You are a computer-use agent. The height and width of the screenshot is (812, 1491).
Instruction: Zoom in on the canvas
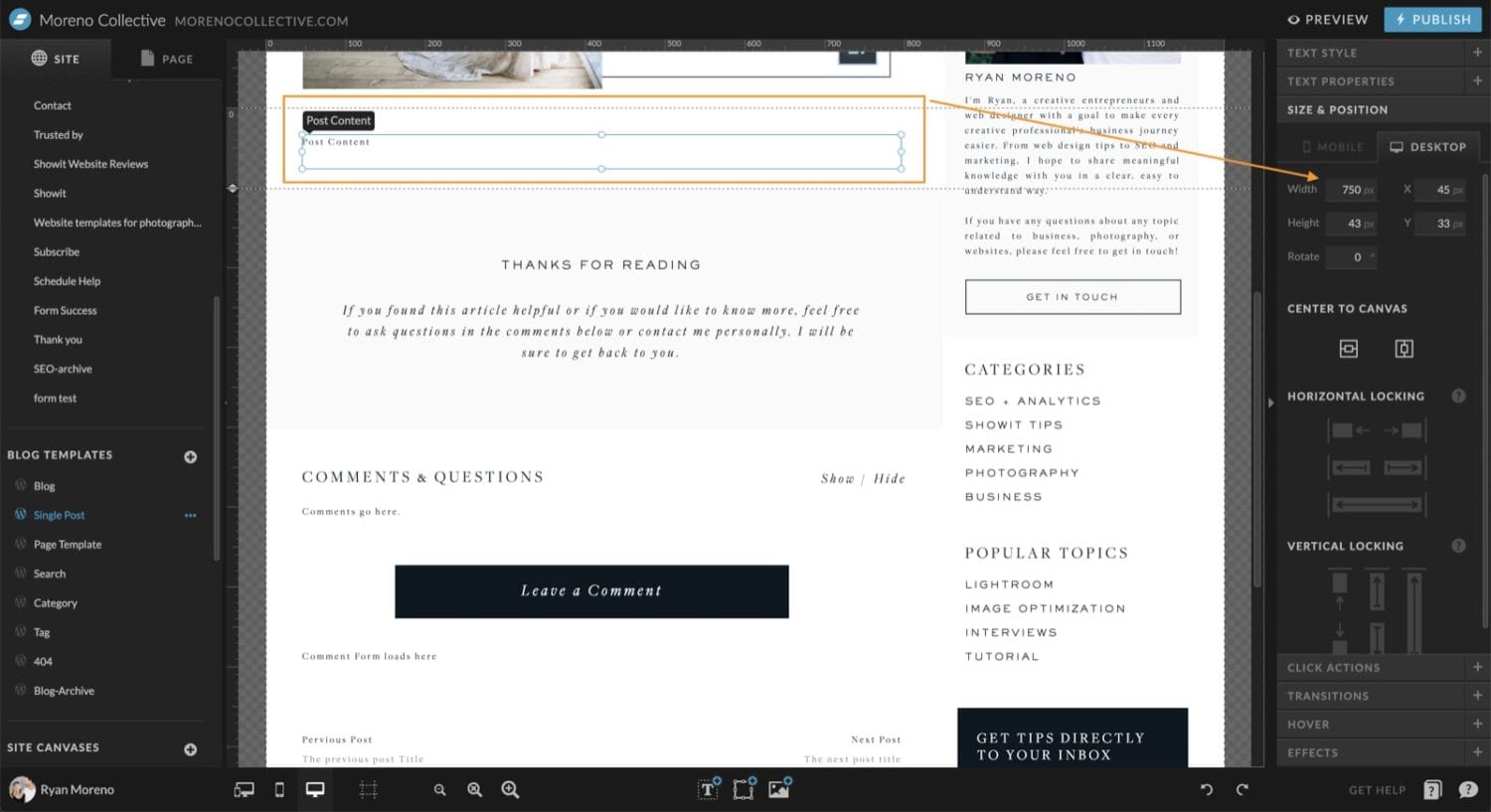(510, 789)
